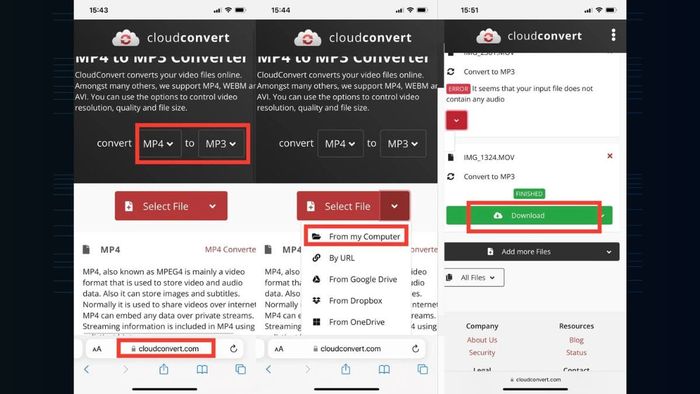700x394 pixels.
Task: Open three-dot menu in right phone
Action: [613, 35]
